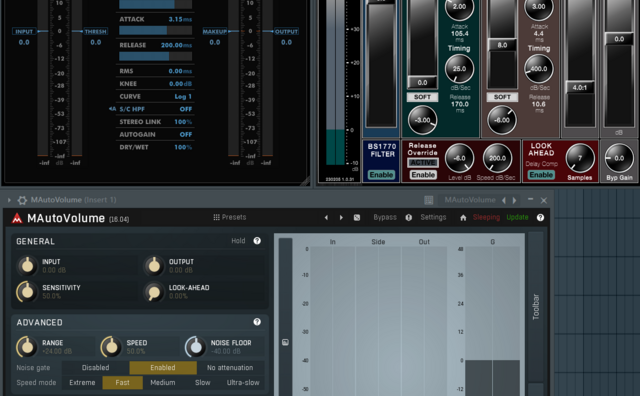
Task: Click the INPUT knob in General
Action: point(27,266)
